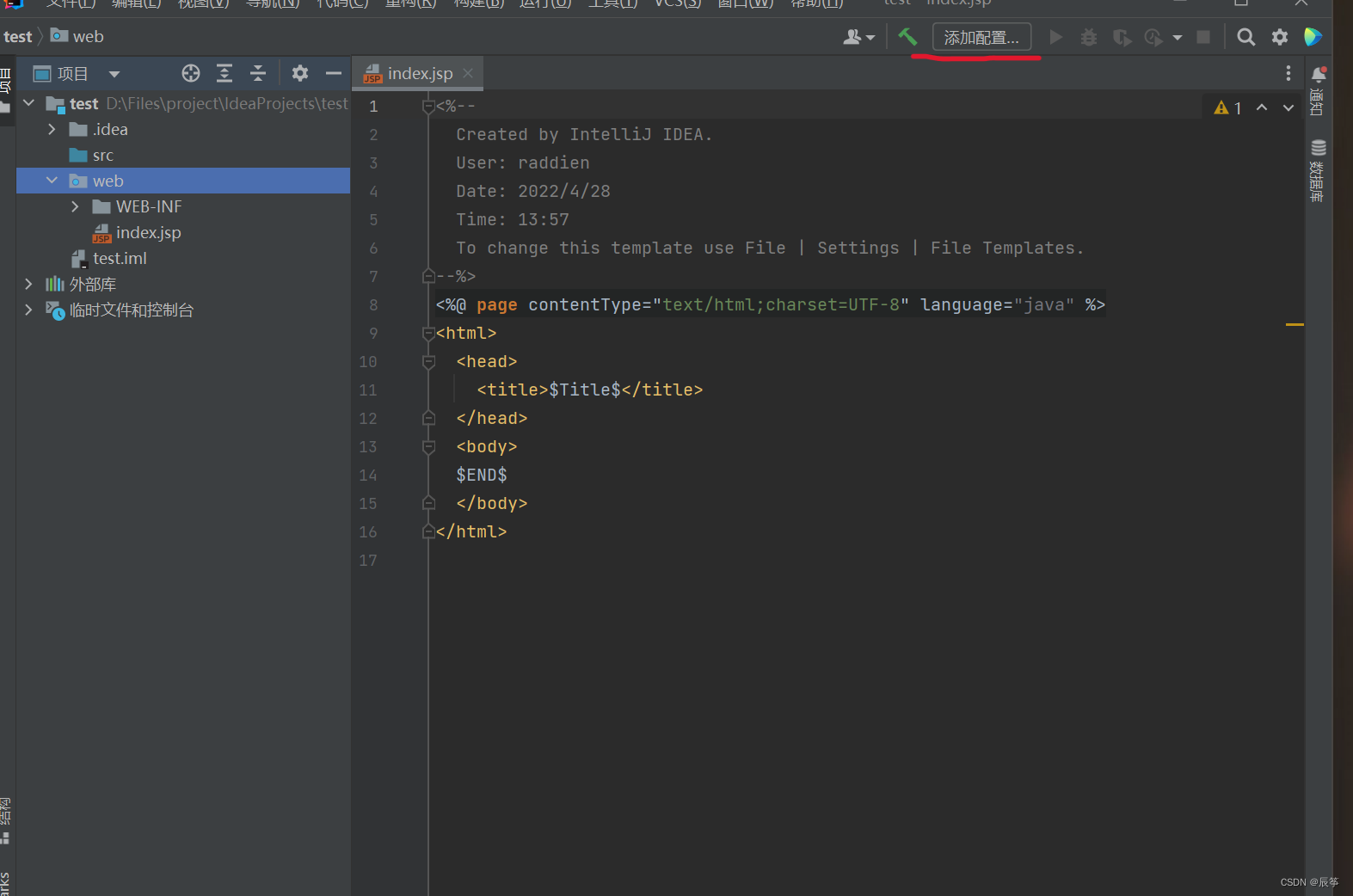1353x896 pixels.
Task: Fold the html tag at line 9
Action: (x=428, y=333)
